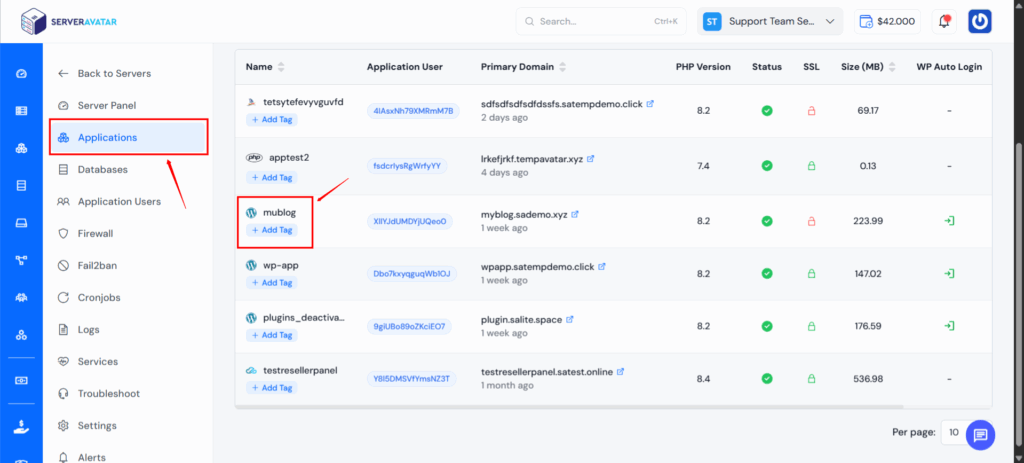1024x463 pixels.
Task: Click the blue power button icon
Action: [979, 21]
